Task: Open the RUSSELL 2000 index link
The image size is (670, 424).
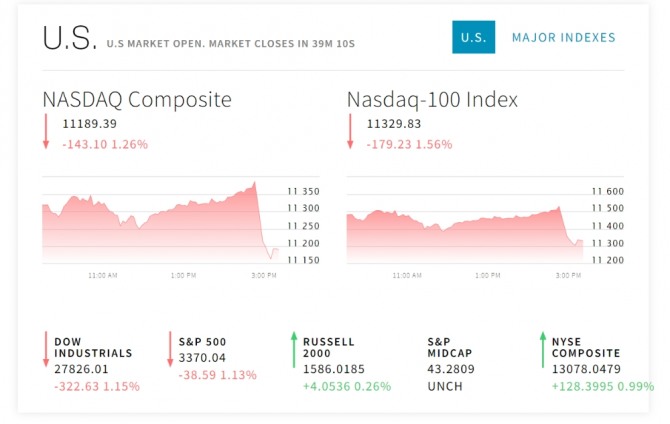Action: click(329, 347)
